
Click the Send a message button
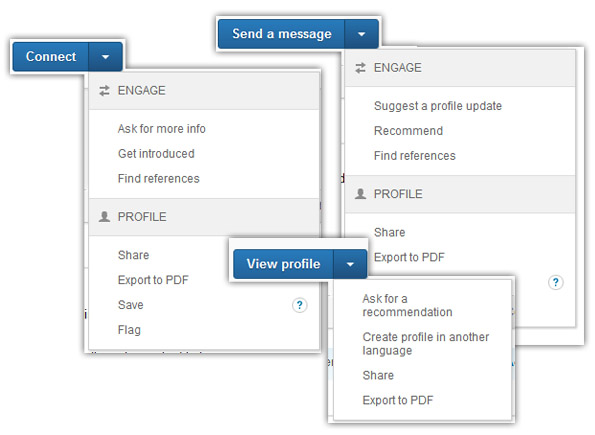tap(282, 34)
